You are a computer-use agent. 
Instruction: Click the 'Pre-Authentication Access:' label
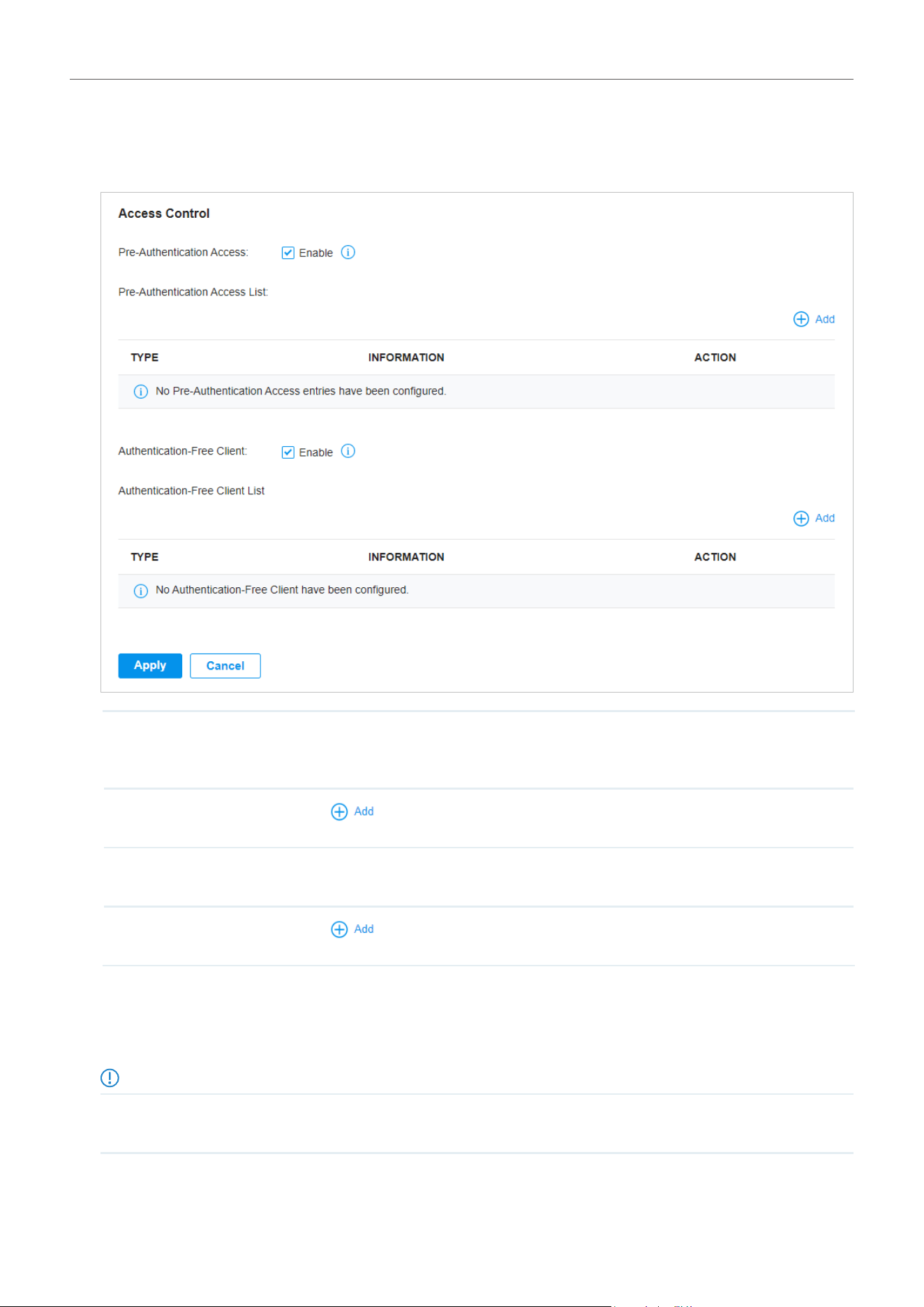click(x=184, y=252)
